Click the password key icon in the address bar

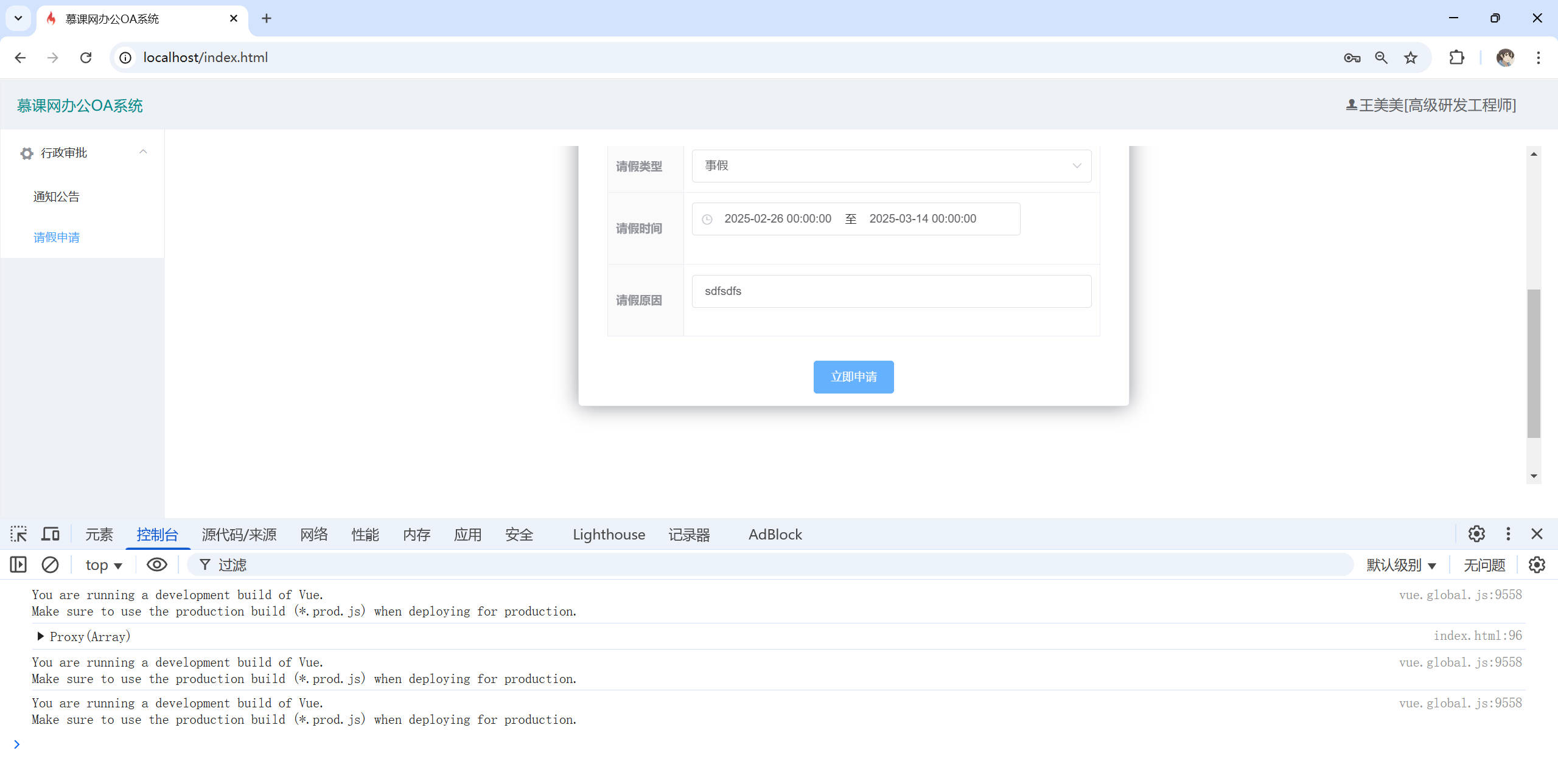(x=1352, y=58)
